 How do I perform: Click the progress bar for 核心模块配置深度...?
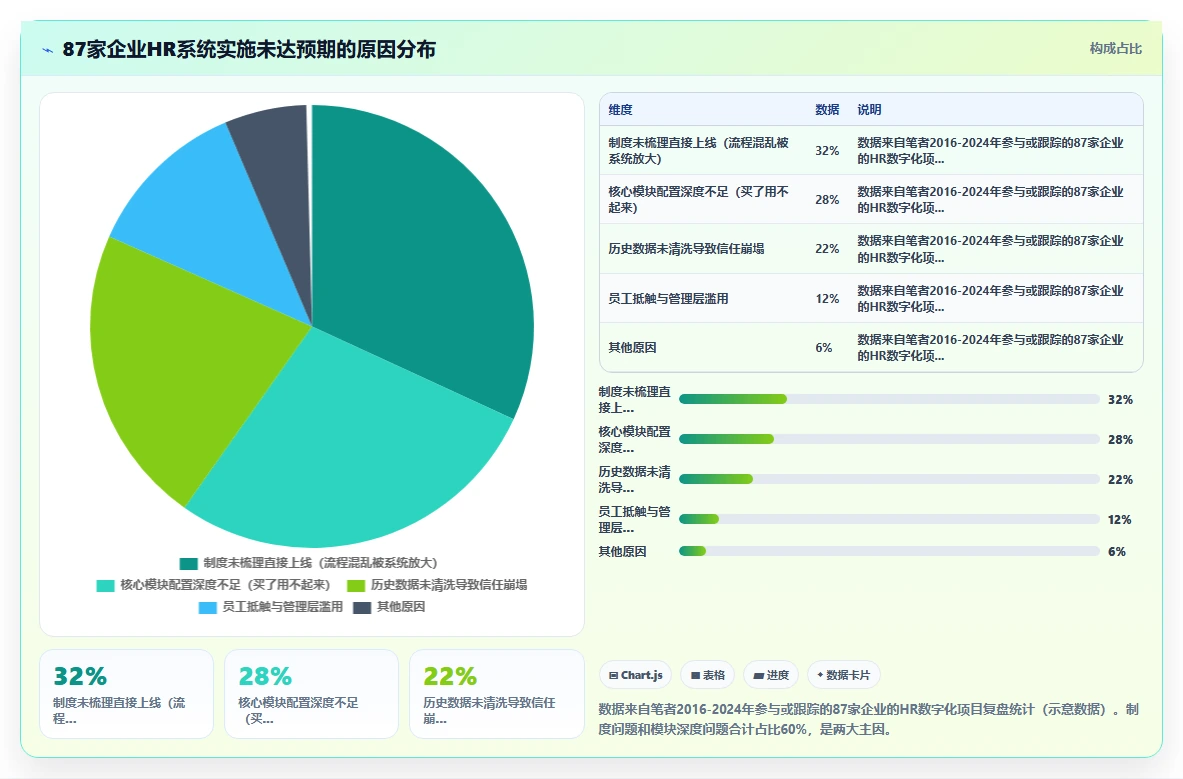click(889, 439)
